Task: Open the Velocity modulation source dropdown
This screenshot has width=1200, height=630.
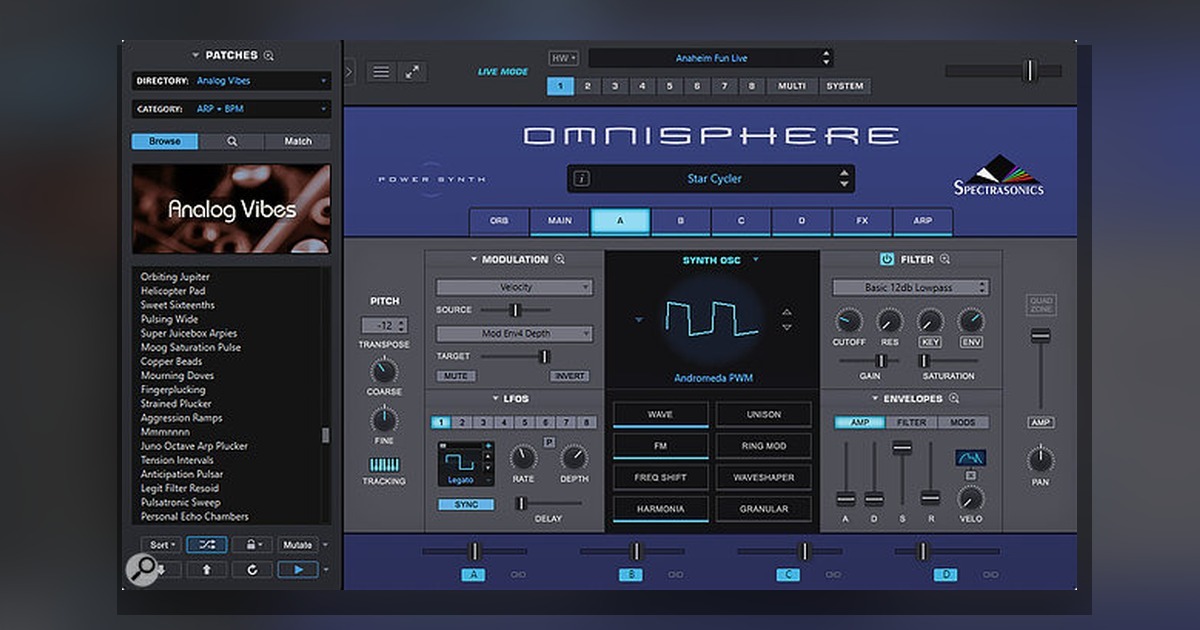Action: pos(514,287)
